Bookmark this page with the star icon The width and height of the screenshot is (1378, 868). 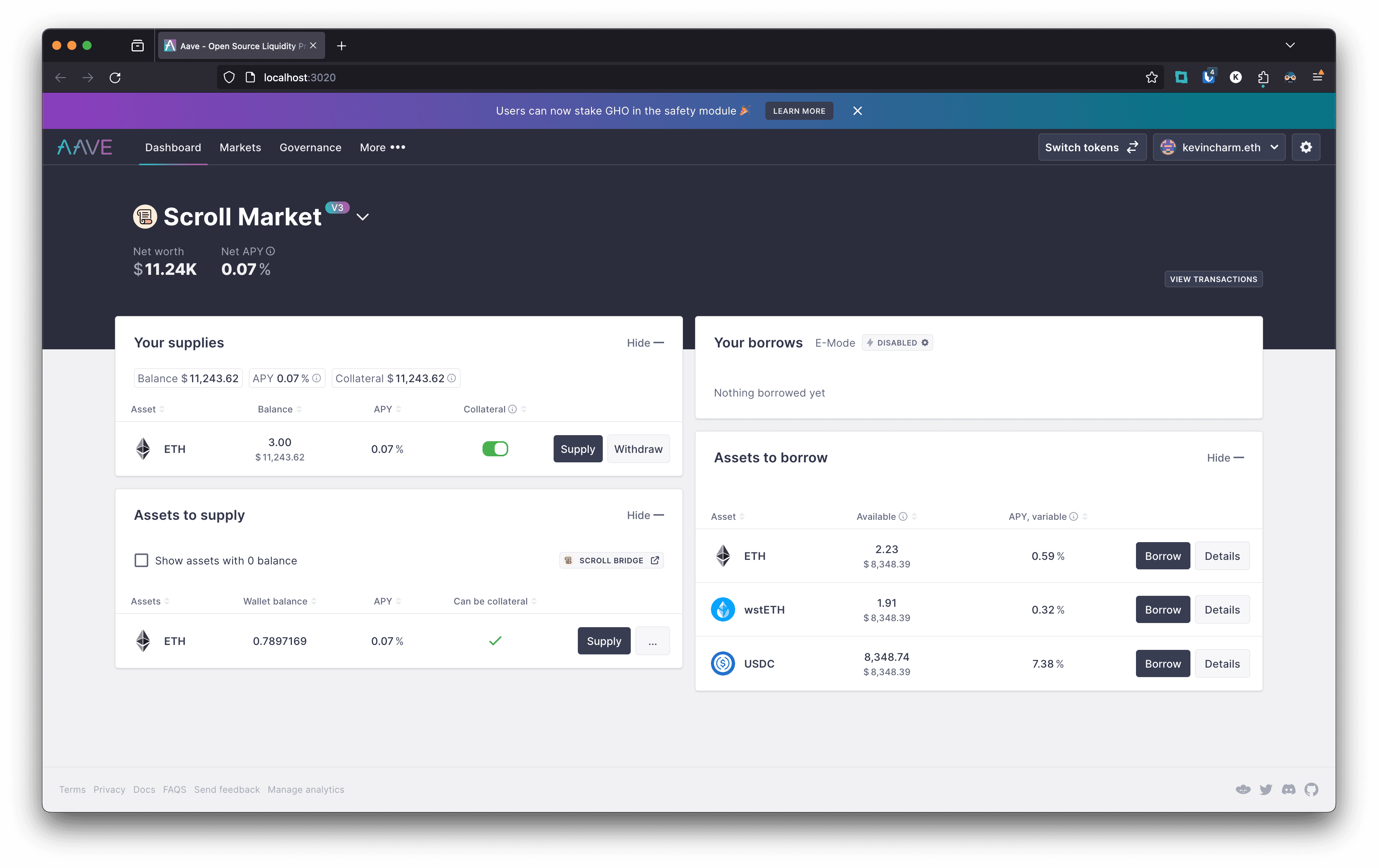[x=1152, y=77]
